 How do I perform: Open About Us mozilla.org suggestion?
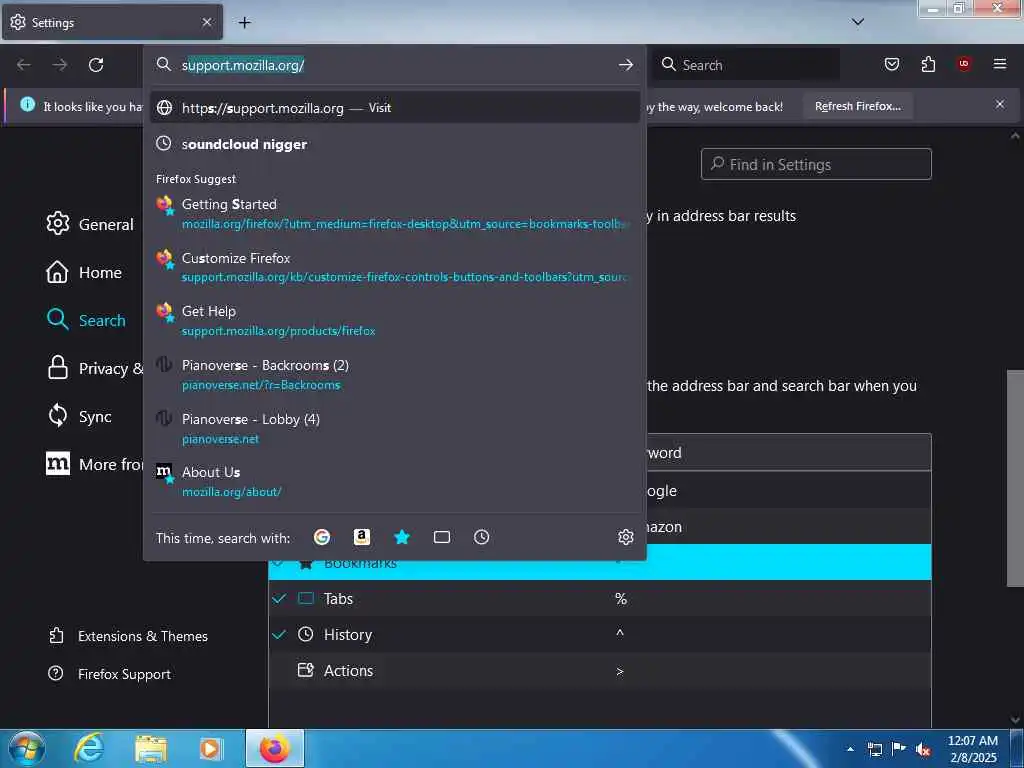[394, 481]
